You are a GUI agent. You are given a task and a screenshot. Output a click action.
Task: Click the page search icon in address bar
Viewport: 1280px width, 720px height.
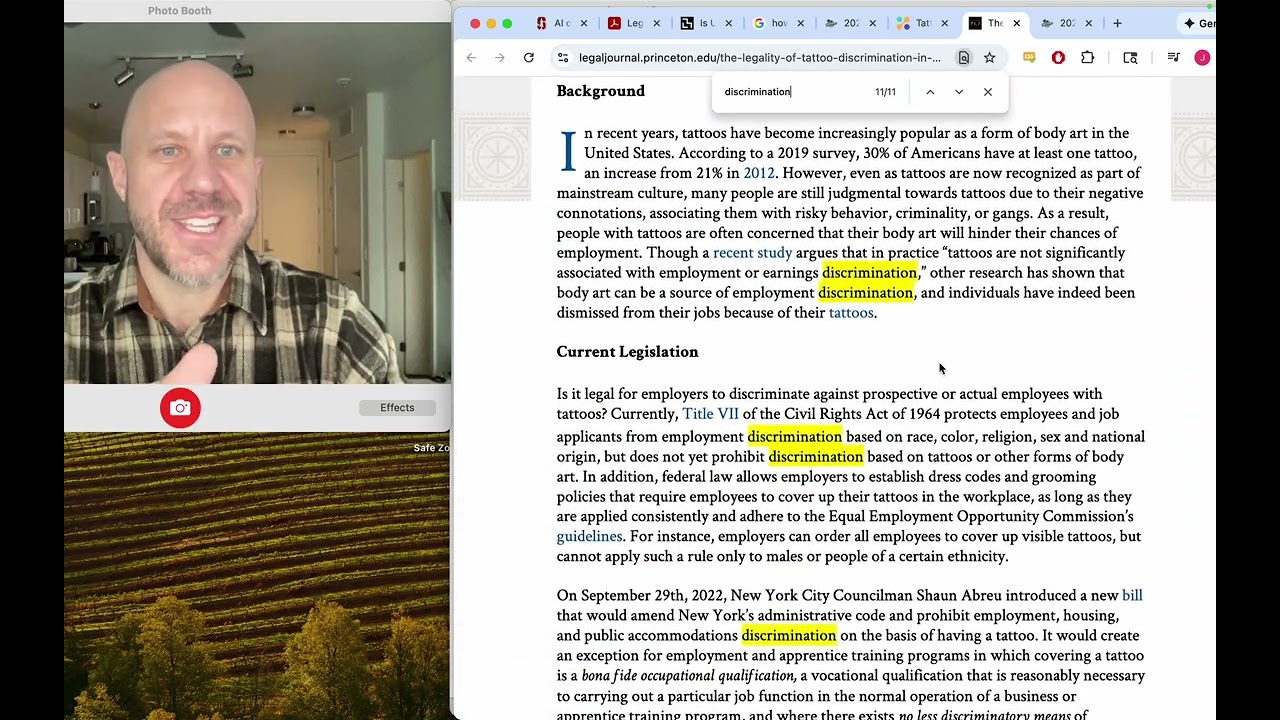click(964, 58)
